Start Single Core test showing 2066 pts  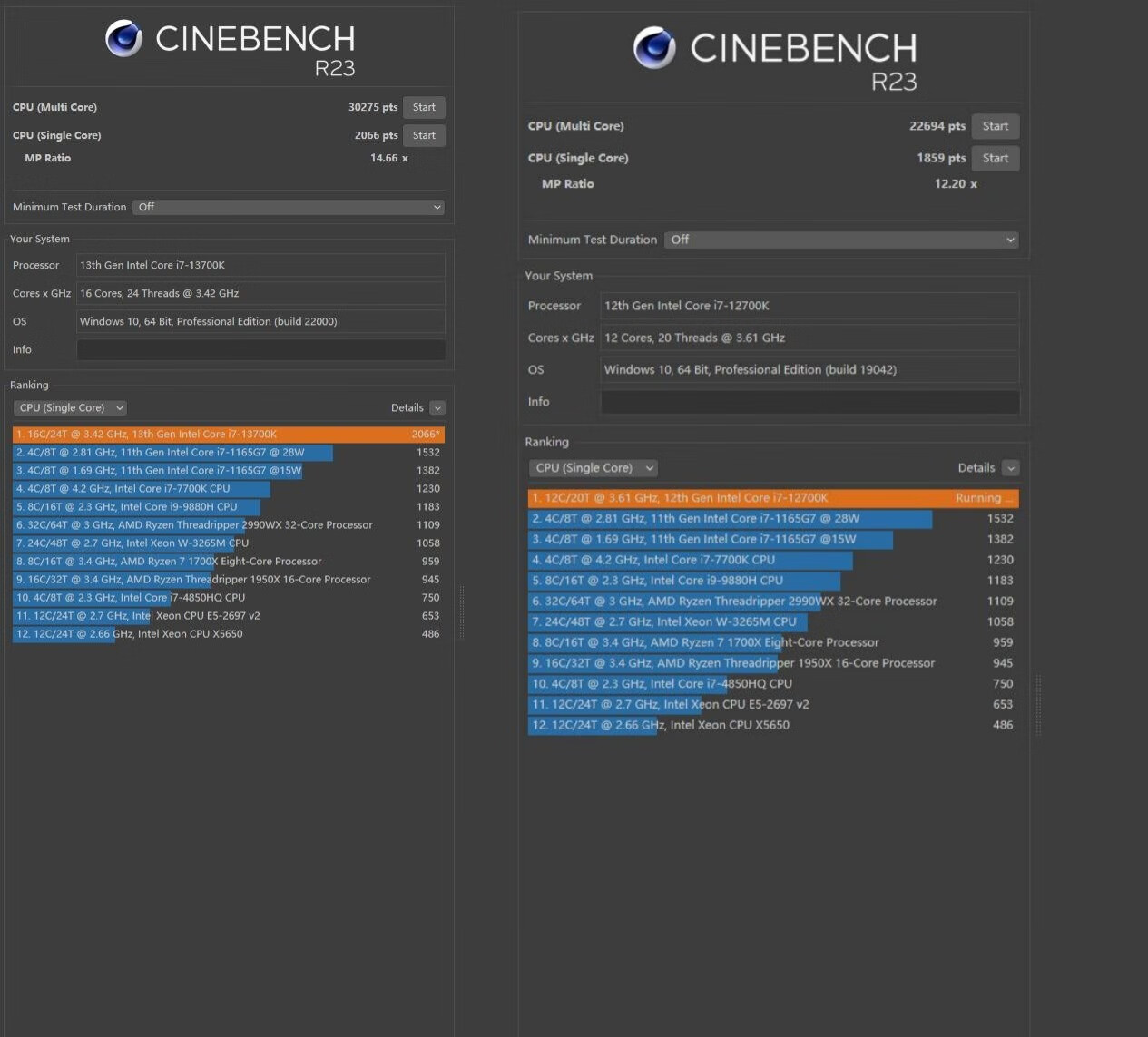point(424,135)
